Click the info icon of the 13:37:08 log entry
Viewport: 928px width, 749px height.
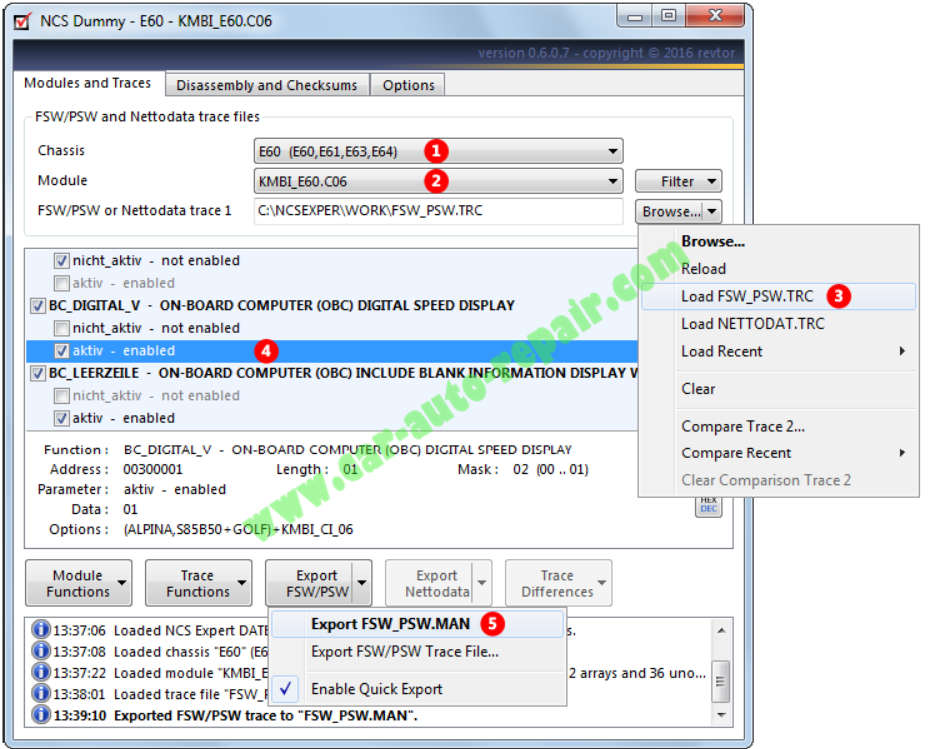coord(40,650)
